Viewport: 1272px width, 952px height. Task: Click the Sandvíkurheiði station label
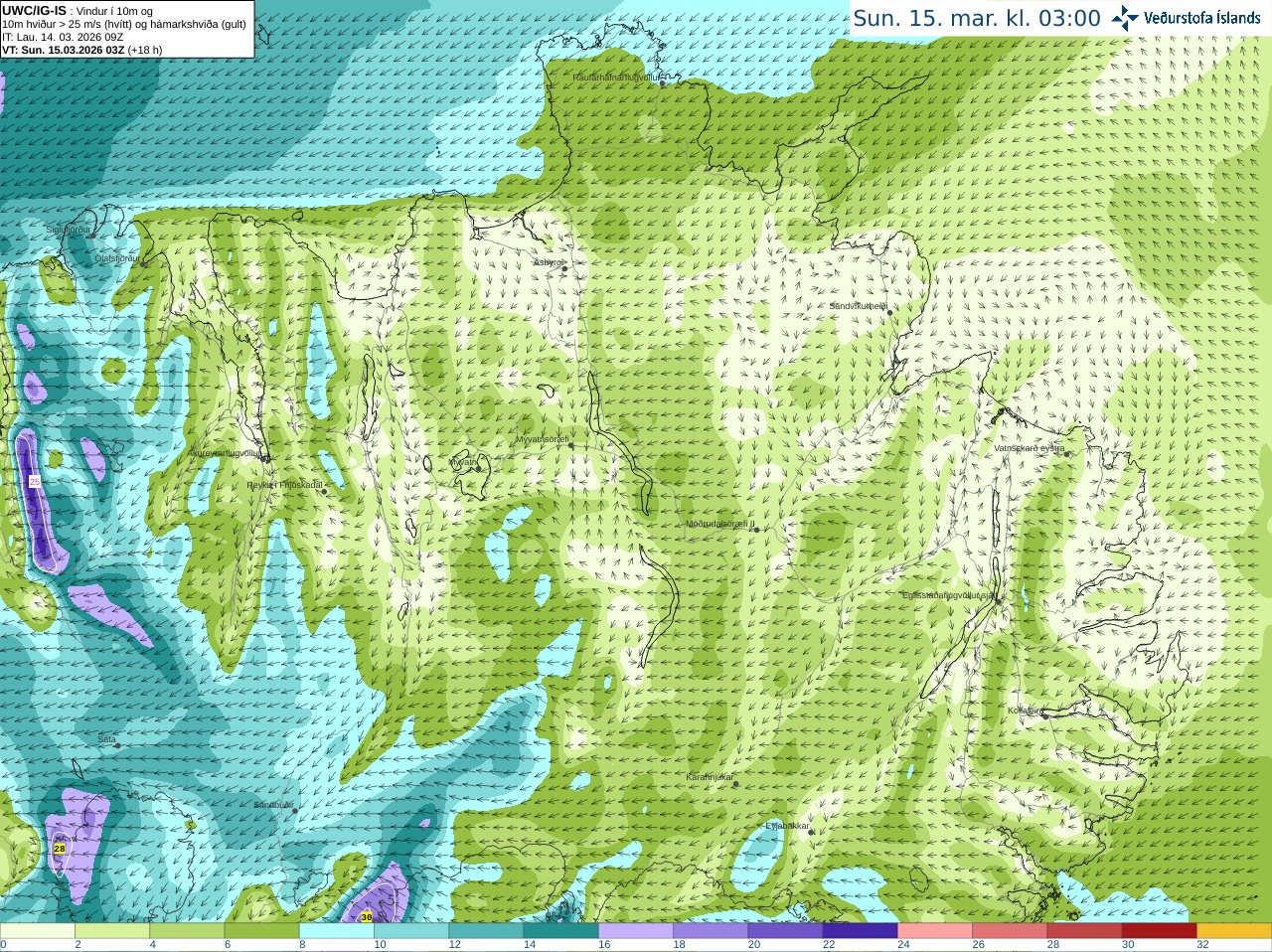point(859,306)
